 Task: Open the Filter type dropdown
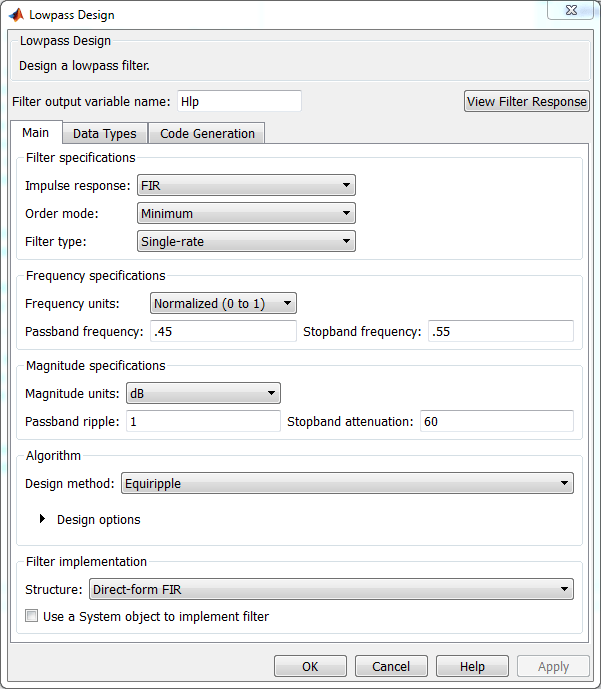tap(246, 241)
